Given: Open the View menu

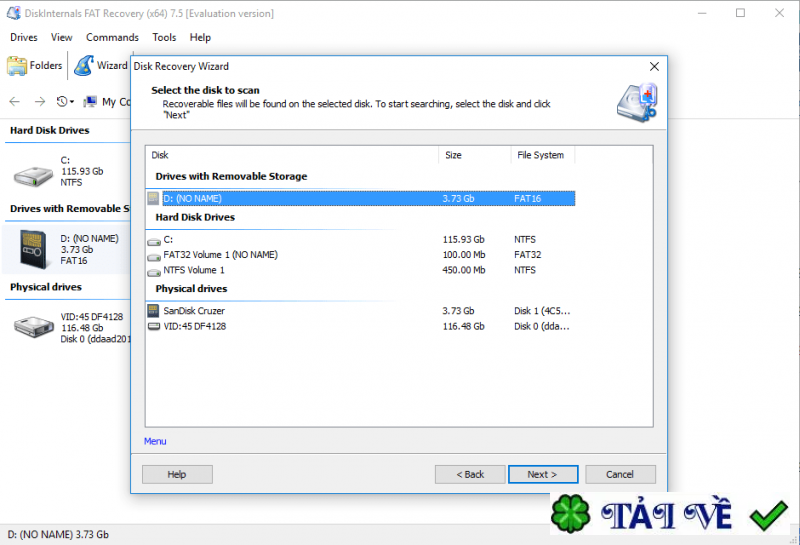Looking at the screenshot, I should pos(61,37).
